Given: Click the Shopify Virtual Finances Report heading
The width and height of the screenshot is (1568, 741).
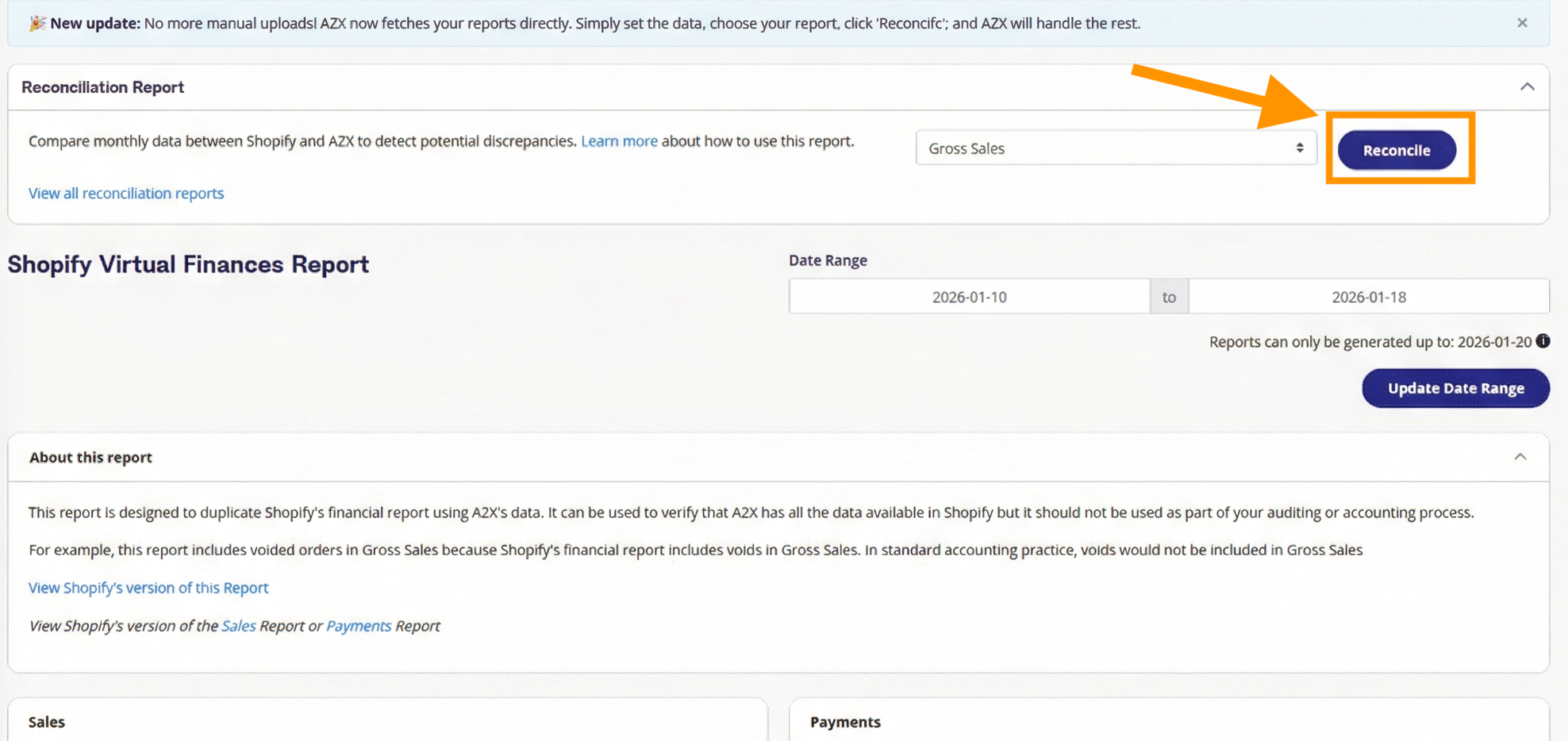Looking at the screenshot, I should coord(187,264).
